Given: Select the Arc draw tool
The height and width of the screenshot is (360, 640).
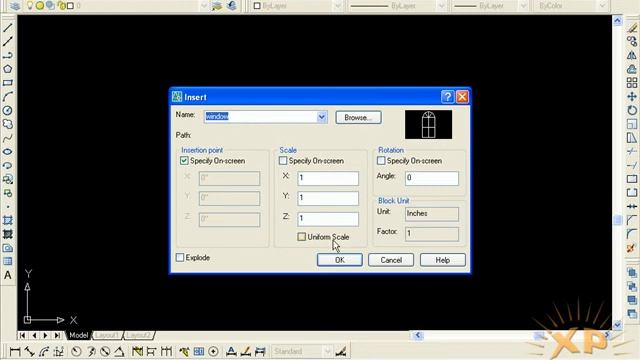Looking at the screenshot, I should coord(8,96).
